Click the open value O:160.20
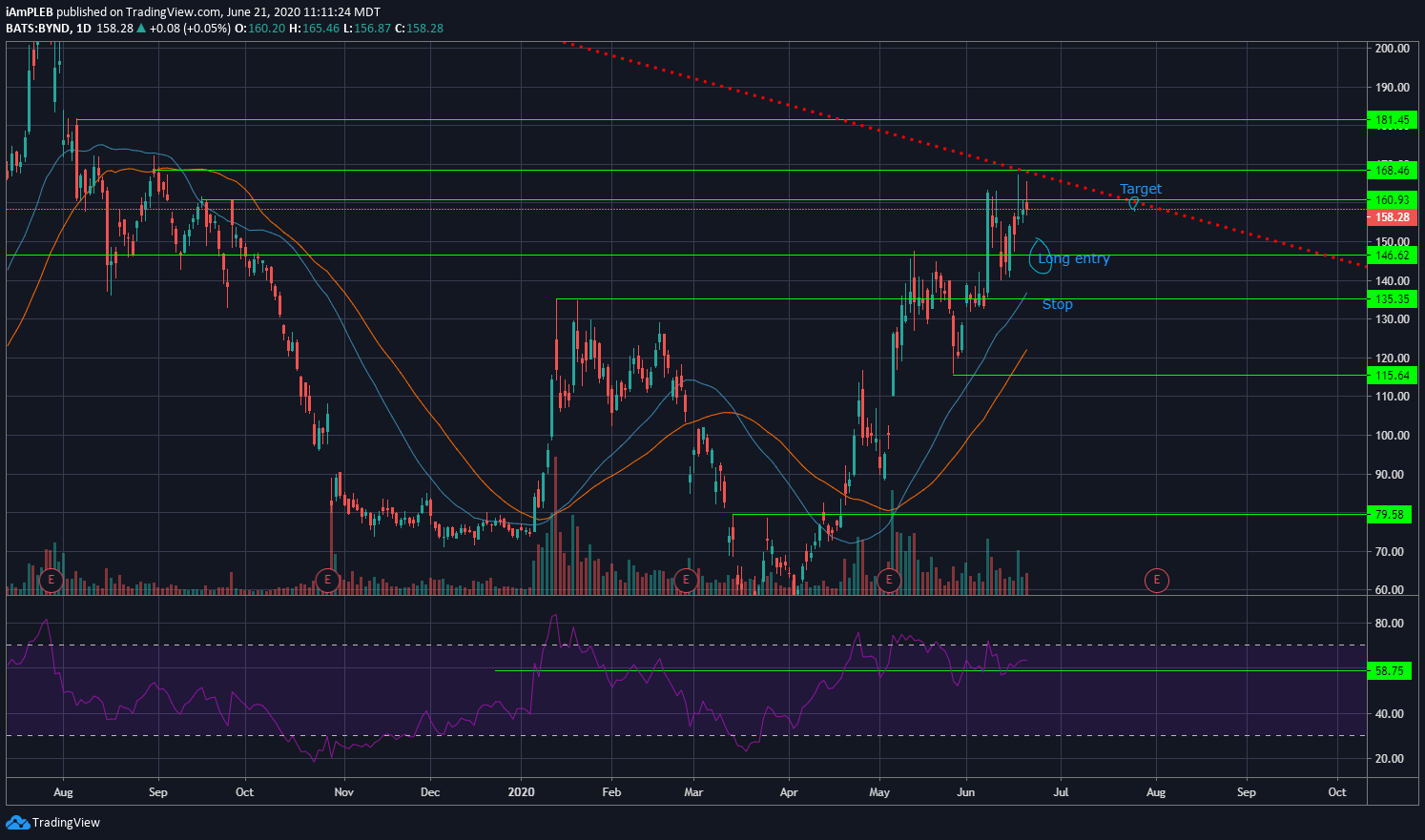1425x840 pixels. click(x=259, y=29)
